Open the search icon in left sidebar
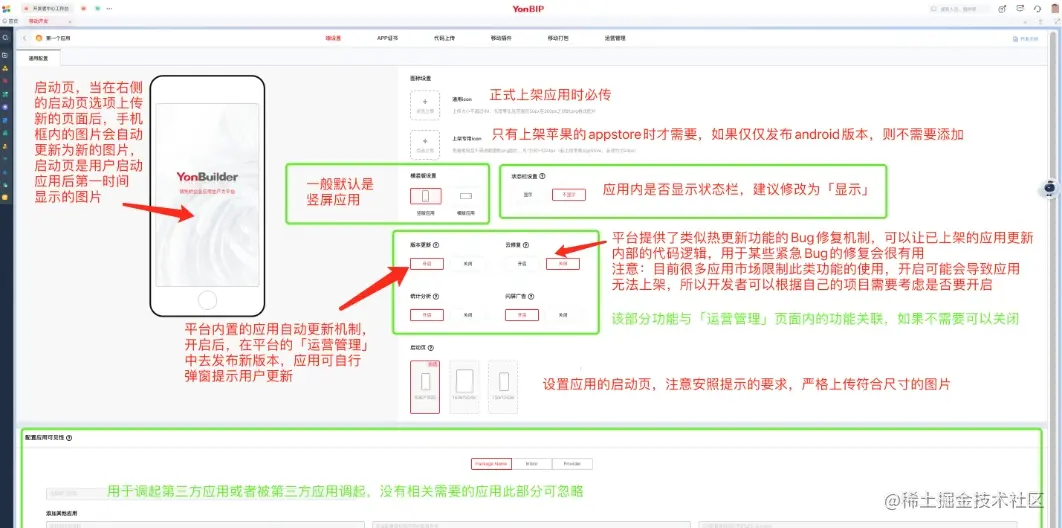This screenshot has height=528, width=1062. point(5,38)
